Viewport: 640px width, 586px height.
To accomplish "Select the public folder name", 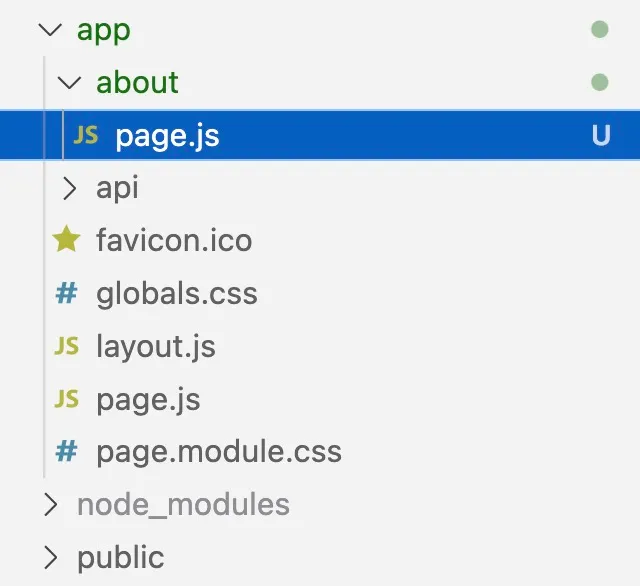I will coord(120,558).
